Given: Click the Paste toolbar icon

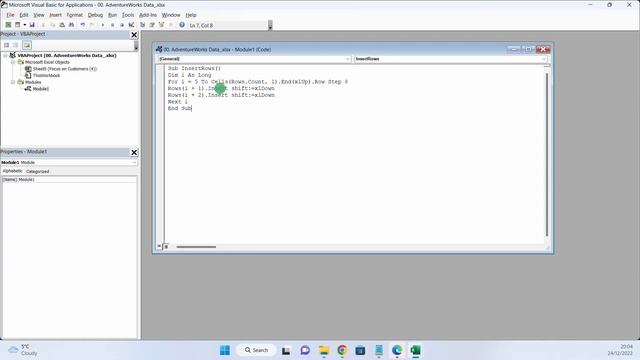Looking at the screenshot, I should pyautogui.click(x=62, y=25).
